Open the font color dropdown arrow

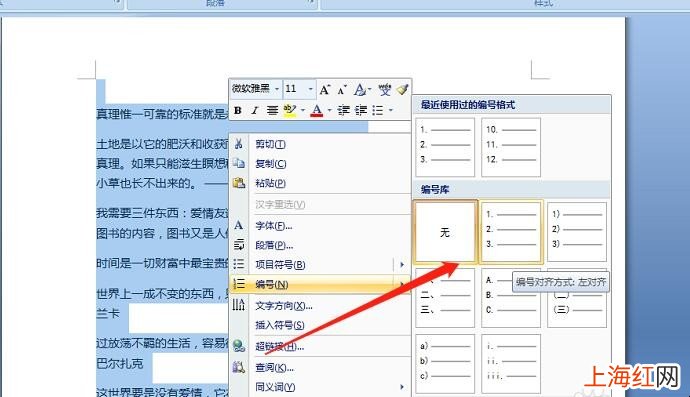(x=329, y=110)
